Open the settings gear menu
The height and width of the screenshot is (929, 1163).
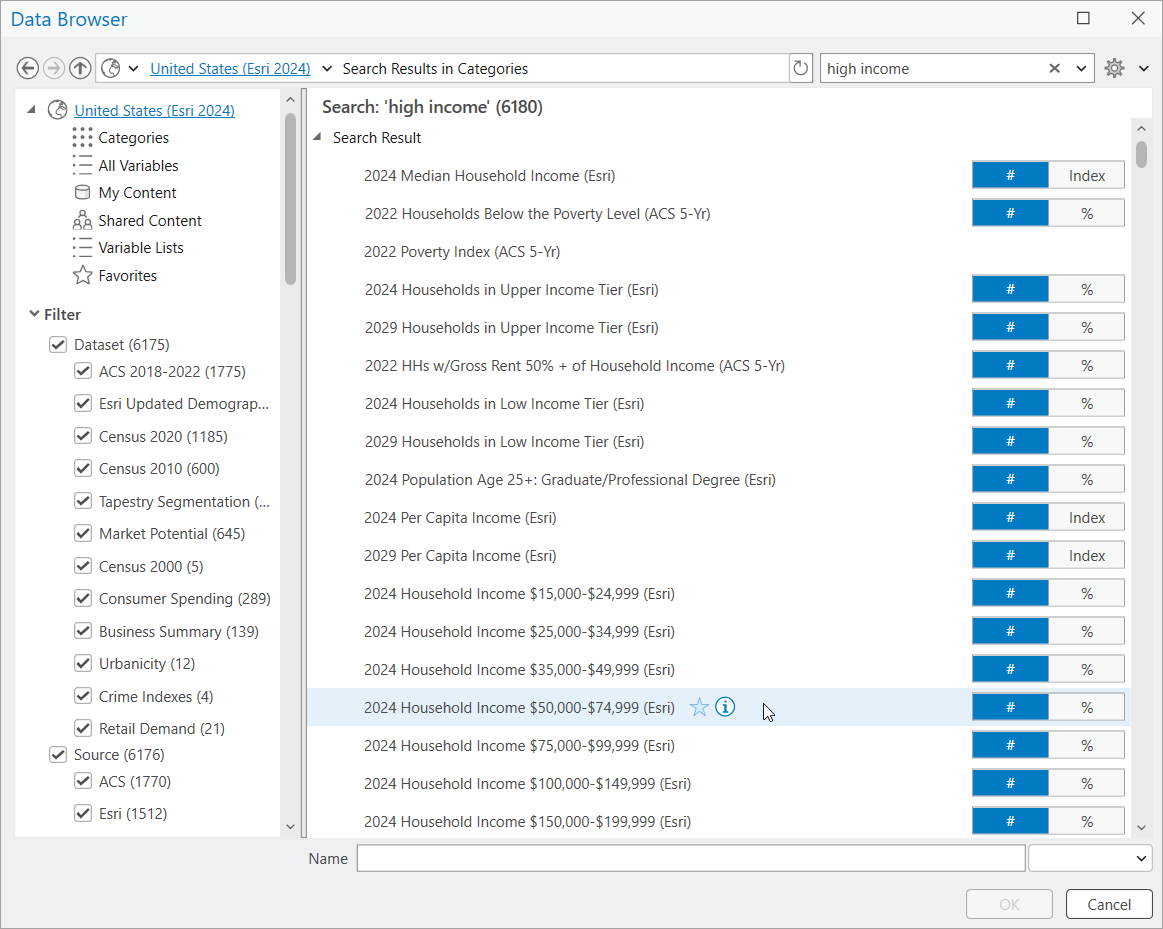click(x=1115, y=68)
